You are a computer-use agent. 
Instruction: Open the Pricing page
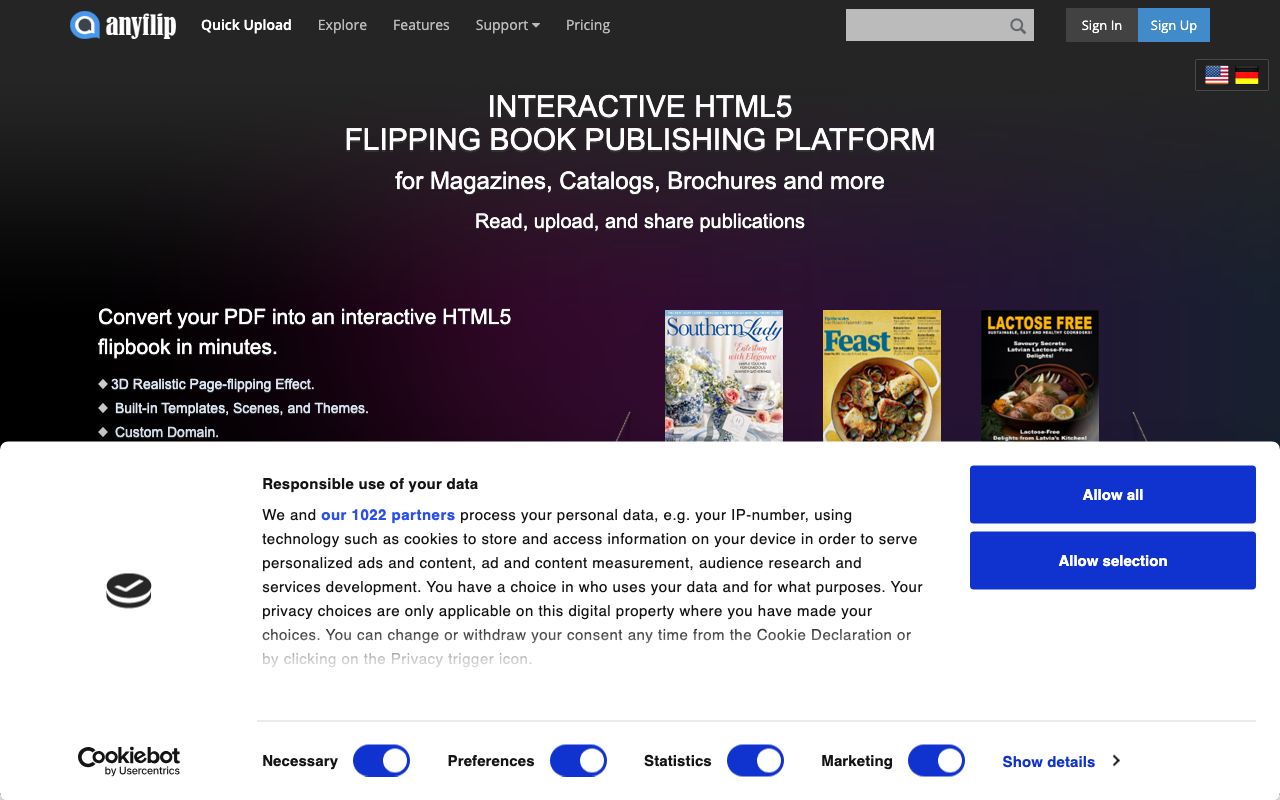click(588, 25)
